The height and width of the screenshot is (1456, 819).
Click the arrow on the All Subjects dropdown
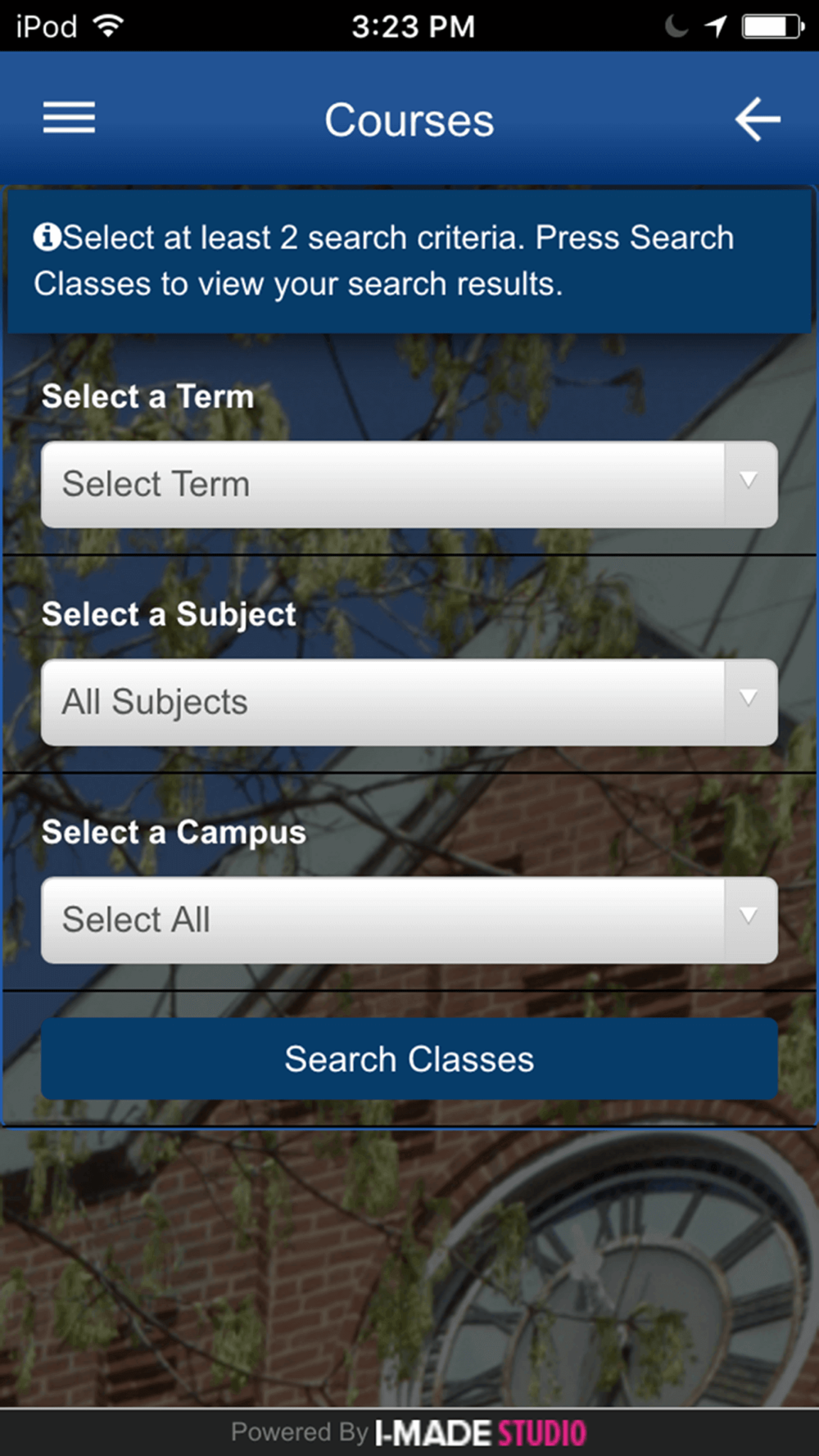click(749, 699)
